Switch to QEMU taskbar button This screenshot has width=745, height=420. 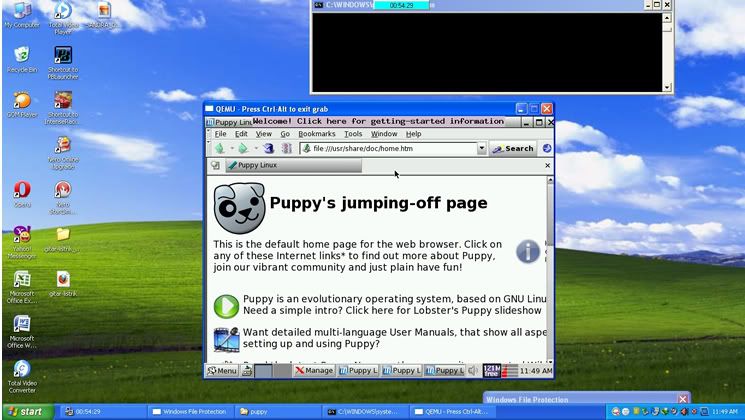452,411
